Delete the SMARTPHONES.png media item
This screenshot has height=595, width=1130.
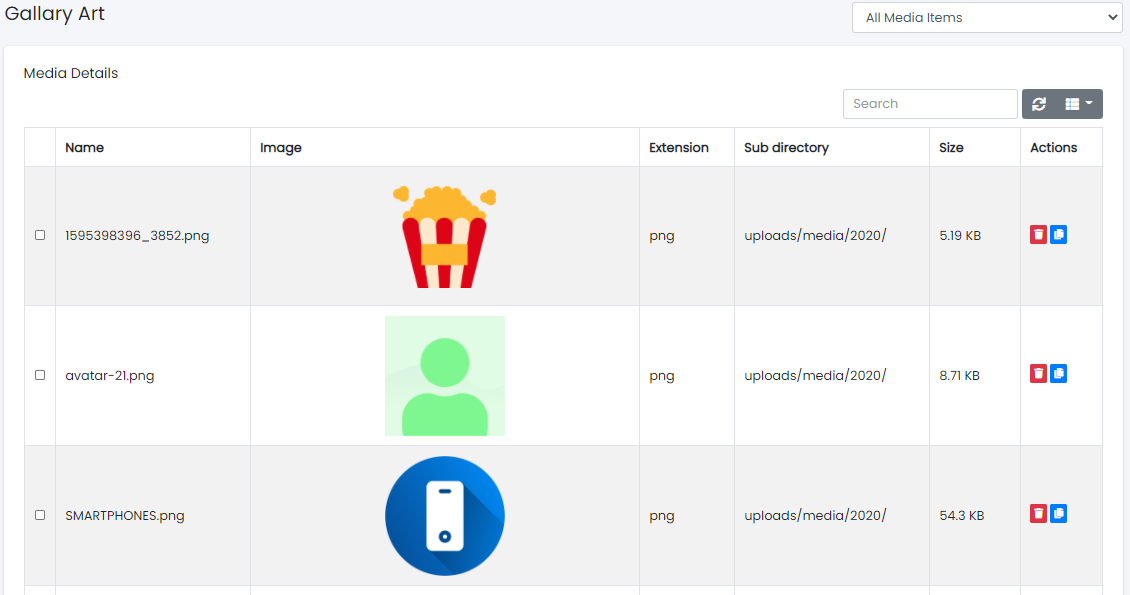(1038, 514)
